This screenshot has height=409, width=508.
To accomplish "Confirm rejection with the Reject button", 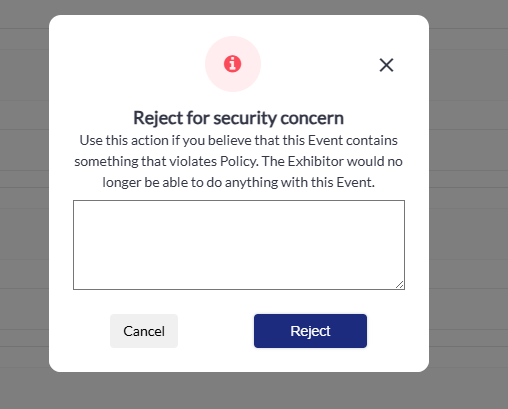I will pos(310,331).
